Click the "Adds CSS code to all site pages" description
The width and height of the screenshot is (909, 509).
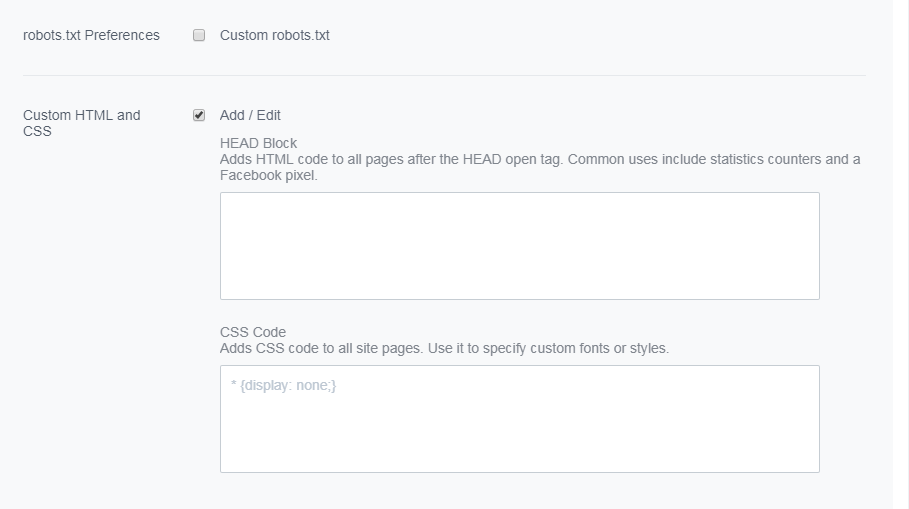444,348
